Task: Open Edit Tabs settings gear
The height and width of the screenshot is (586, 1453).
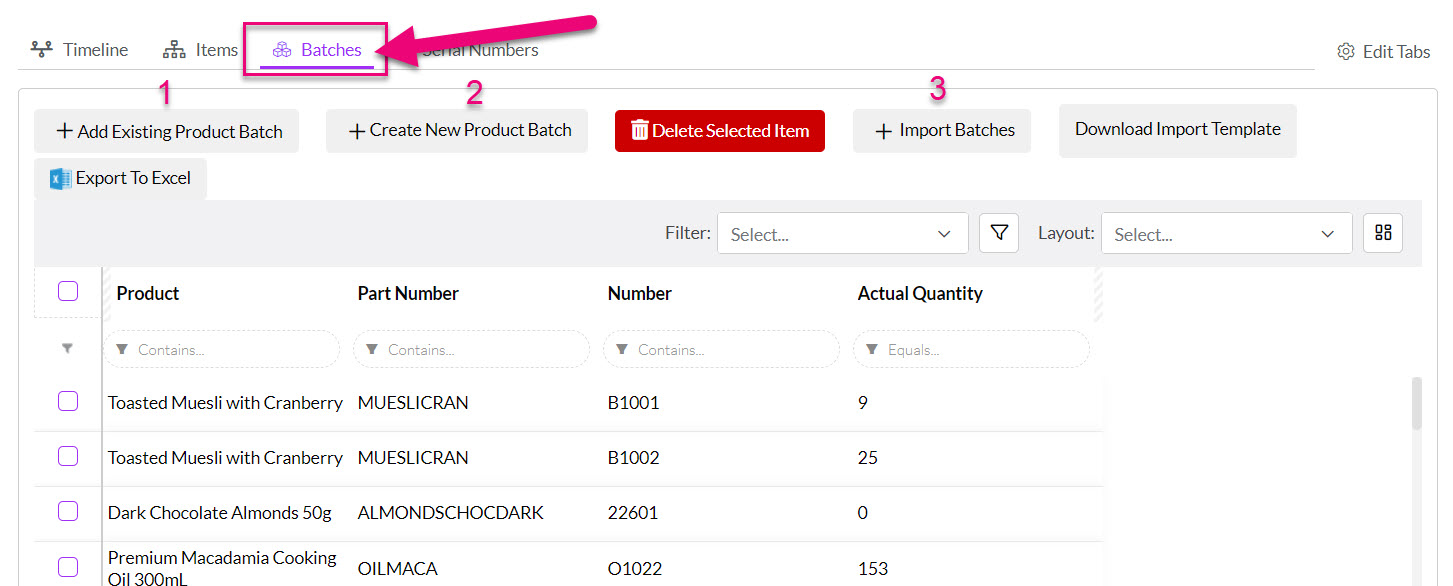Action: [1346, 50]
